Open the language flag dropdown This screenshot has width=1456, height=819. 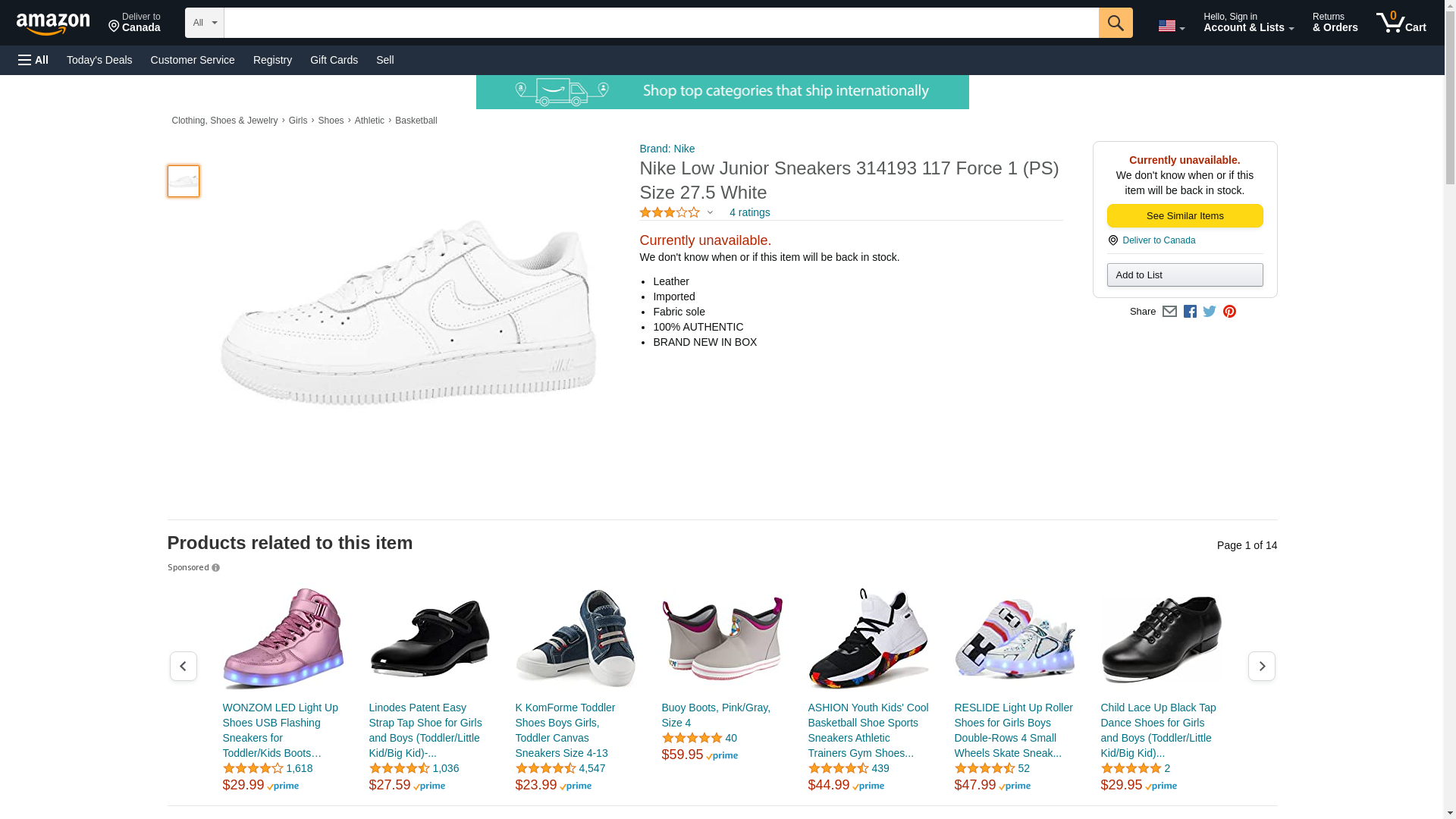coord(1171,26)
